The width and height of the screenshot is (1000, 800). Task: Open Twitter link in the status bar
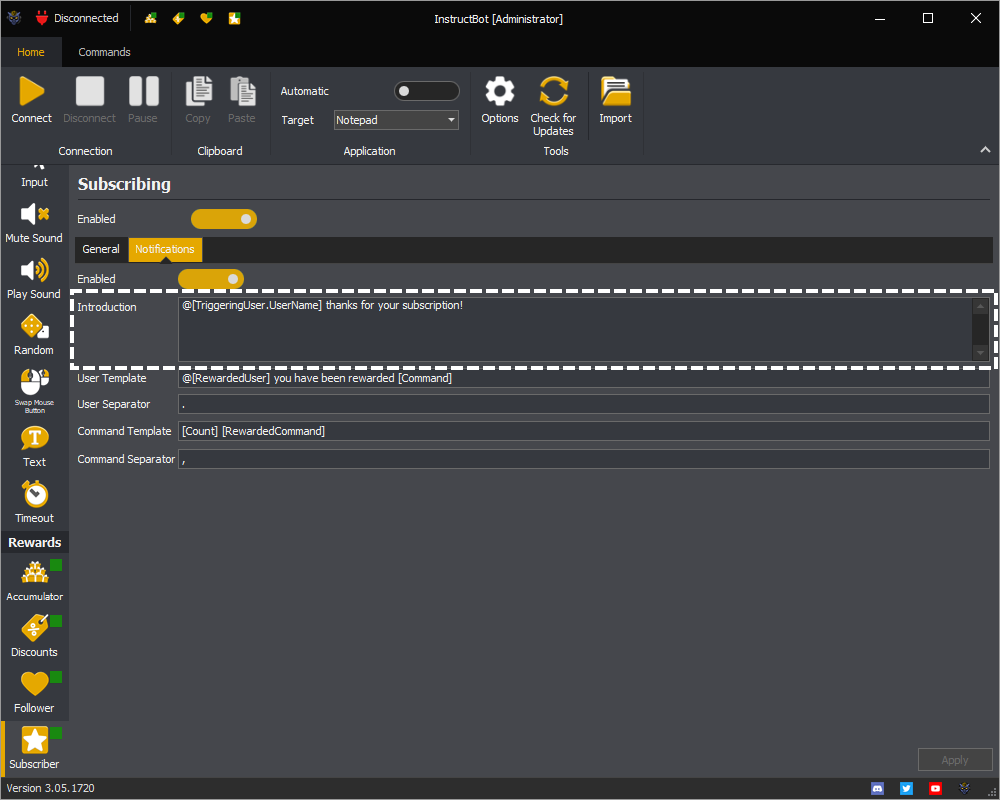point(906,789)
